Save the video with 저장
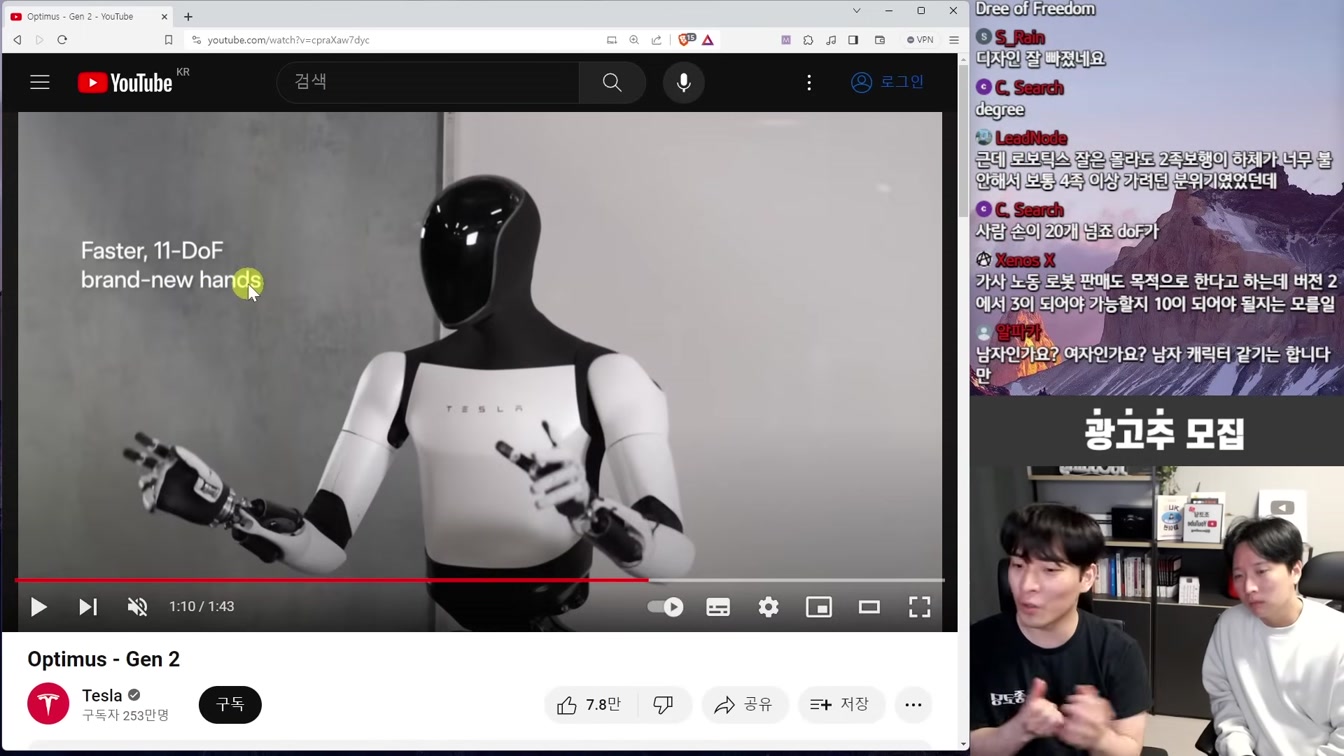This screenshot has height=756, width=1344. pyautogui.click(x=840, y=705)
